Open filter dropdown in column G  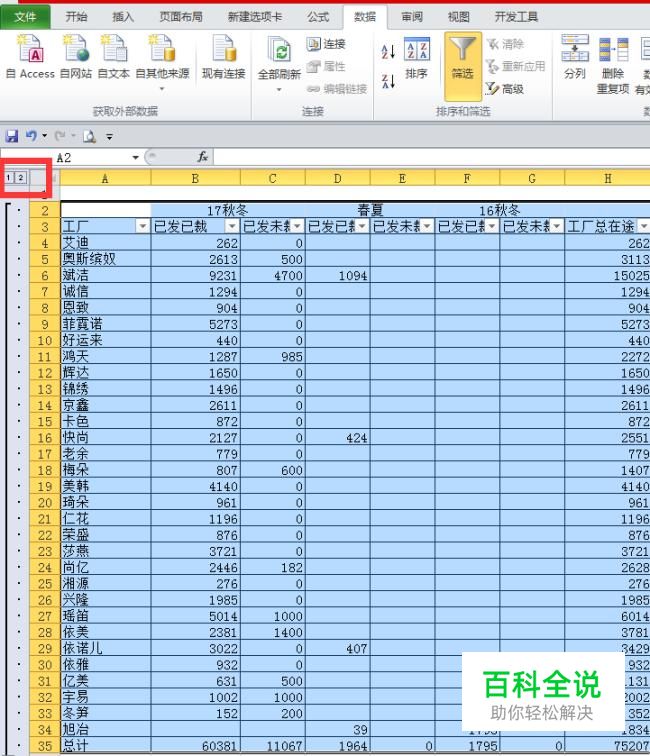(557, 226)
